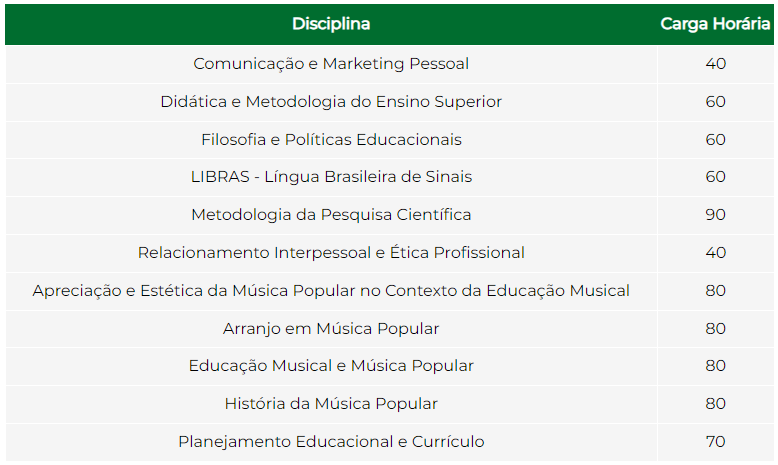Click the 80 value for História row
The image size is (778, 465).
715,404
